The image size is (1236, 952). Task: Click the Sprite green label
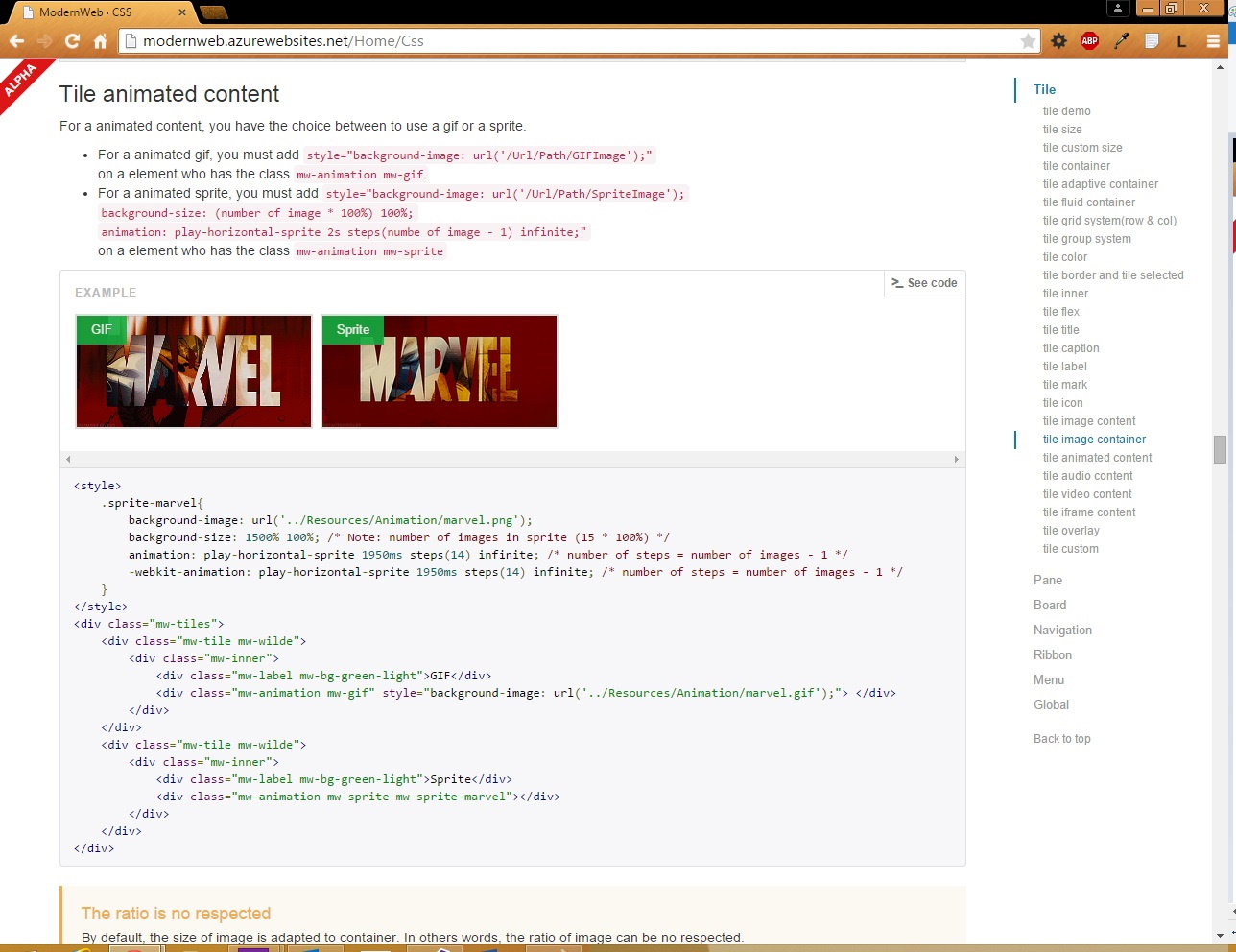pos(352,329)
